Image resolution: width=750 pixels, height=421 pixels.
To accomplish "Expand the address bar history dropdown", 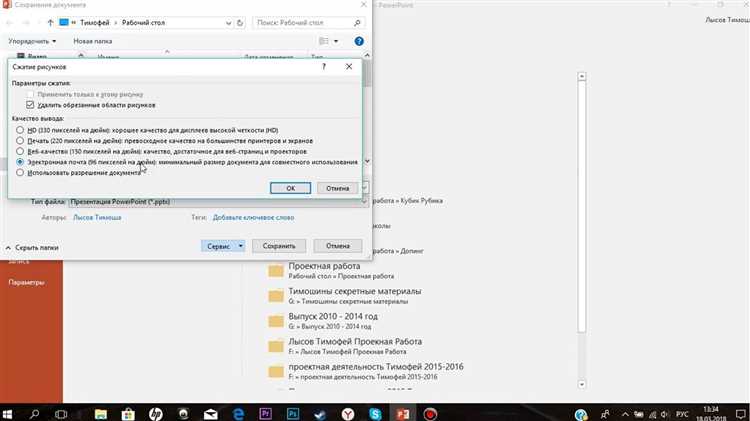I will [x=228, y=22].
